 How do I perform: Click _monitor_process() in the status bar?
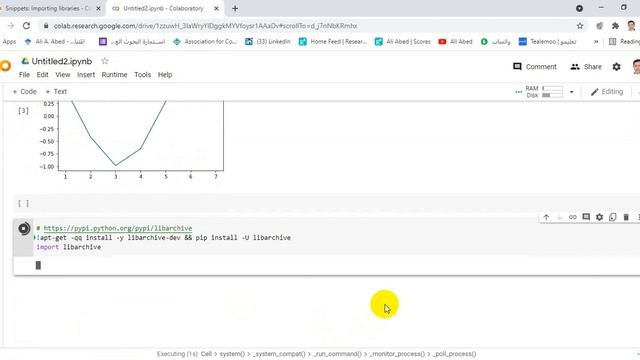pos(397,354)
